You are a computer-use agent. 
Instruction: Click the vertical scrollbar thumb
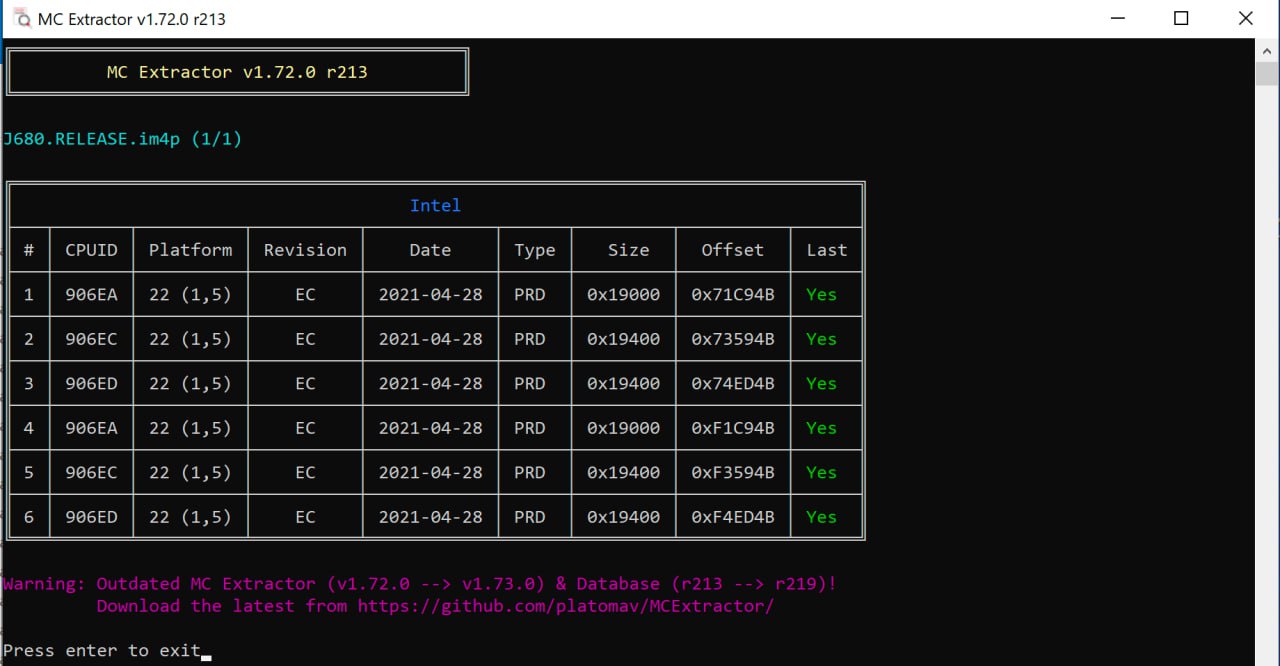coord(1265,72)
